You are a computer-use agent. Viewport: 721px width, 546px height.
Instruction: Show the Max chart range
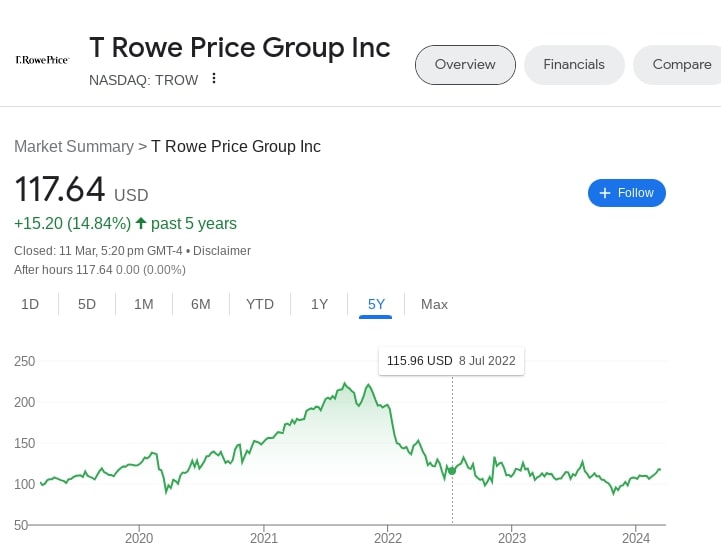pyautogui.click(x=434, y=304)
